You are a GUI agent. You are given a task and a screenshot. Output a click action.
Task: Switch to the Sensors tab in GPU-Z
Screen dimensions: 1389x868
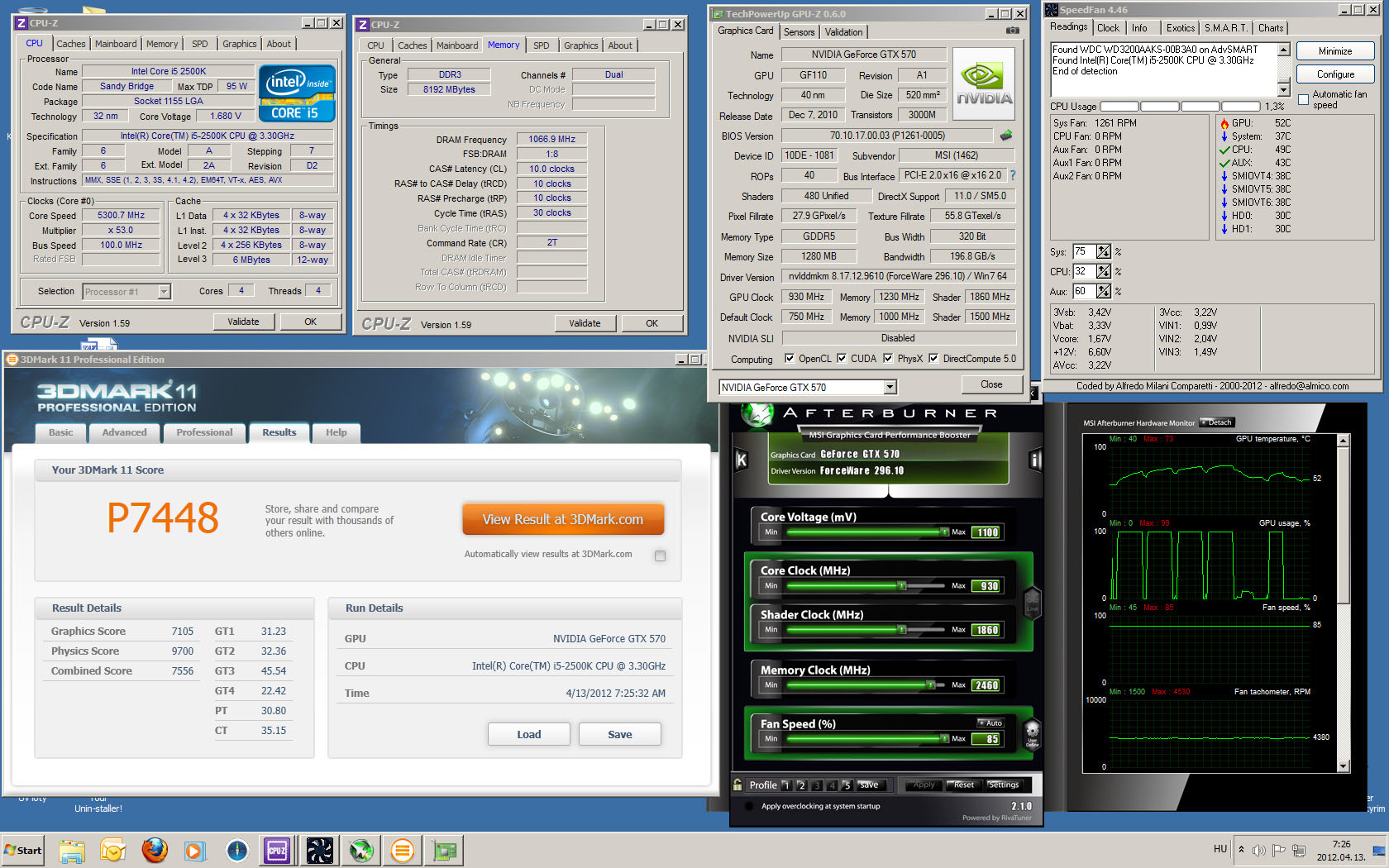click(799, 32)
